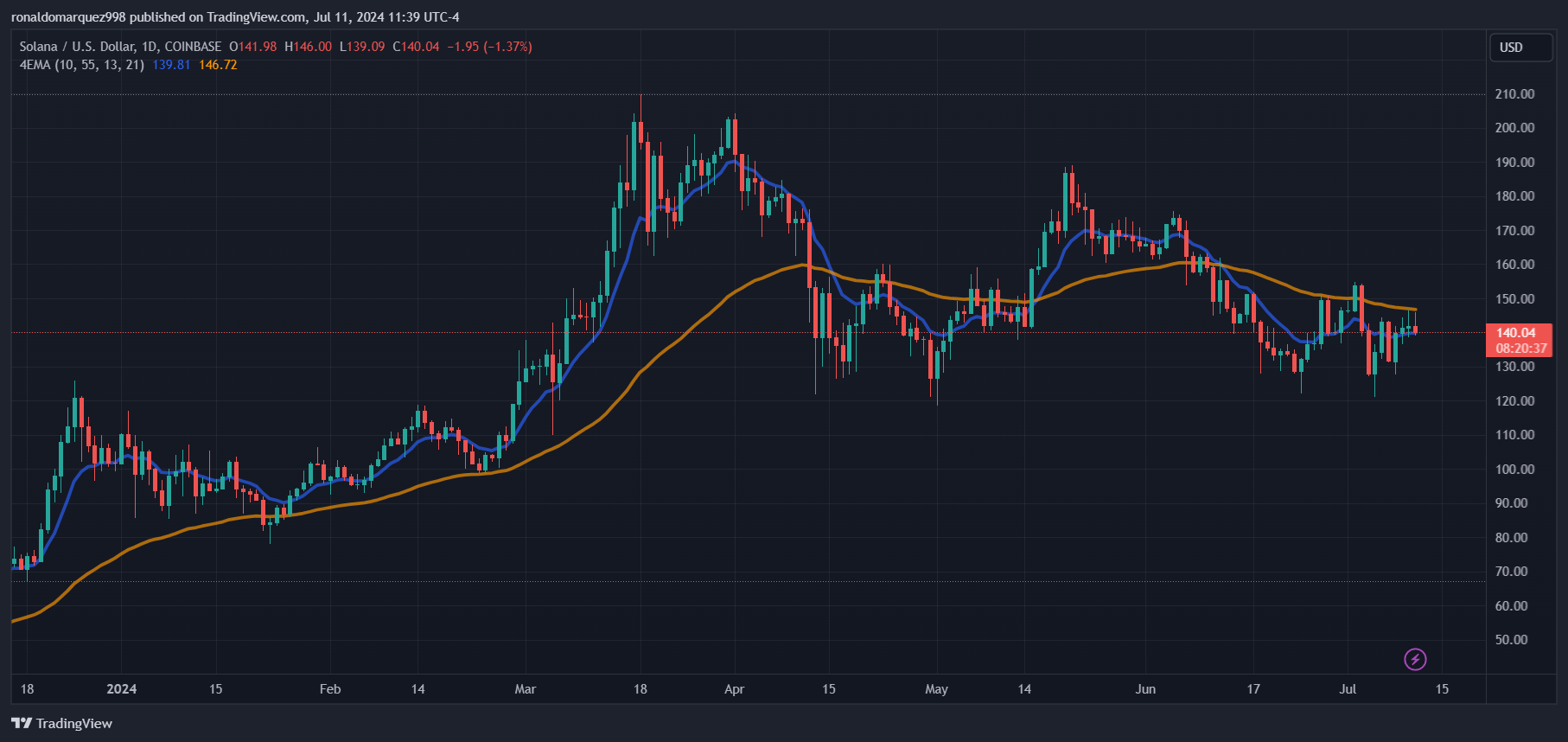
Task: Click the blue EMA value 139.81
Action: [171, 65]
